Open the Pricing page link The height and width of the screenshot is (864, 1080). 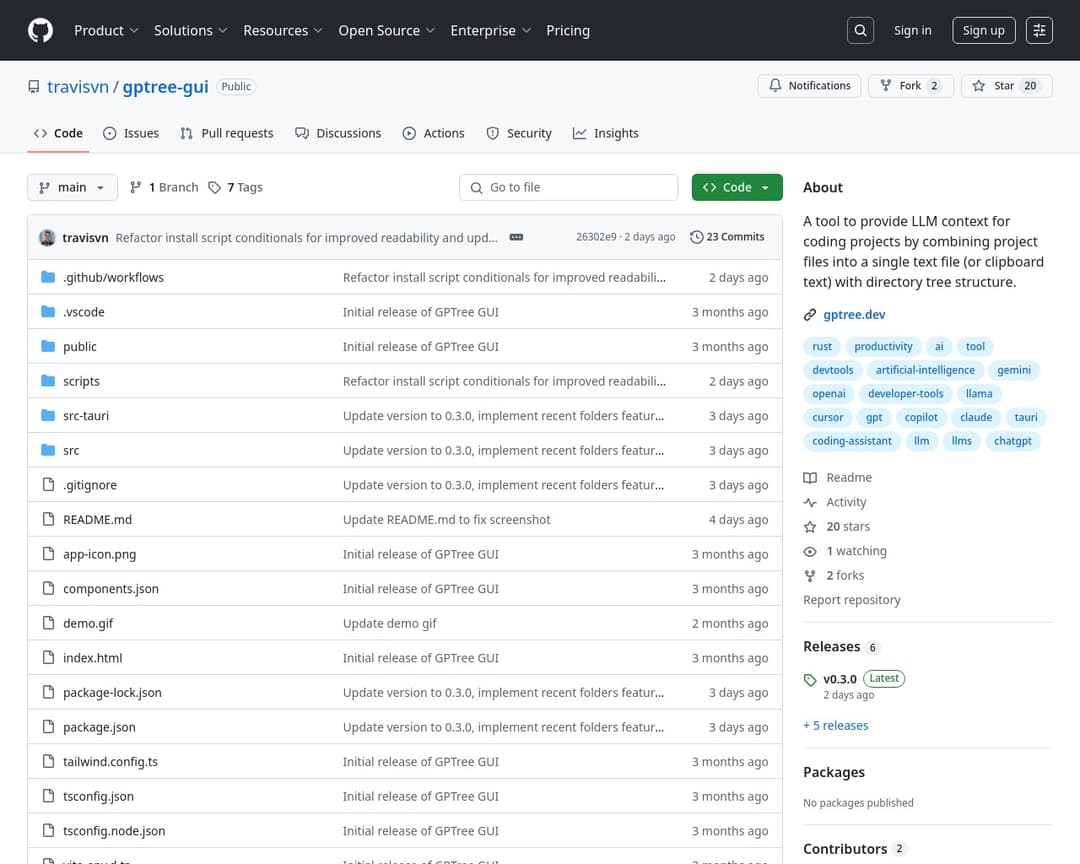coord(568,30)
